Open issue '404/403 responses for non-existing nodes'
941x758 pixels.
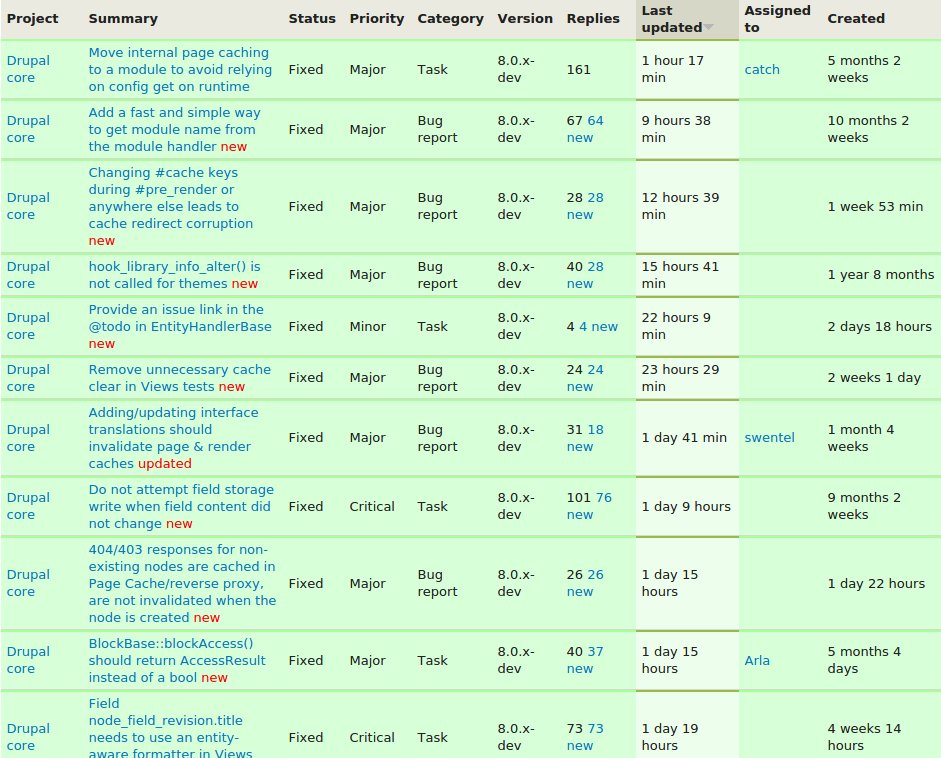(x=182, y=583)
